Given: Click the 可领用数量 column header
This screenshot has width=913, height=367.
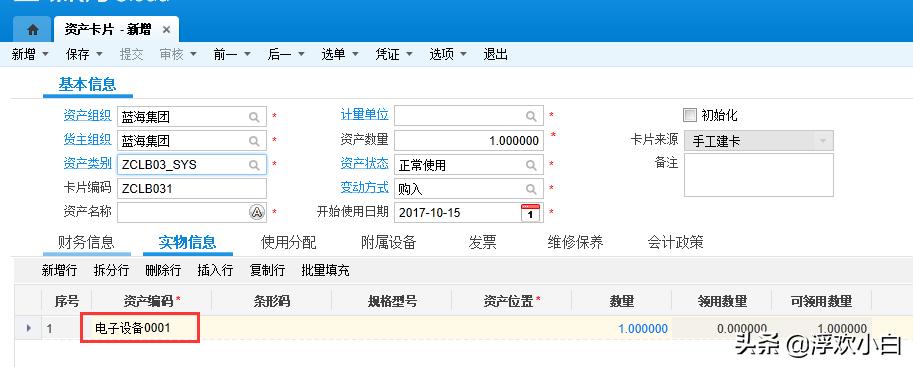Looking at the screenshot, I should [821, 301].
